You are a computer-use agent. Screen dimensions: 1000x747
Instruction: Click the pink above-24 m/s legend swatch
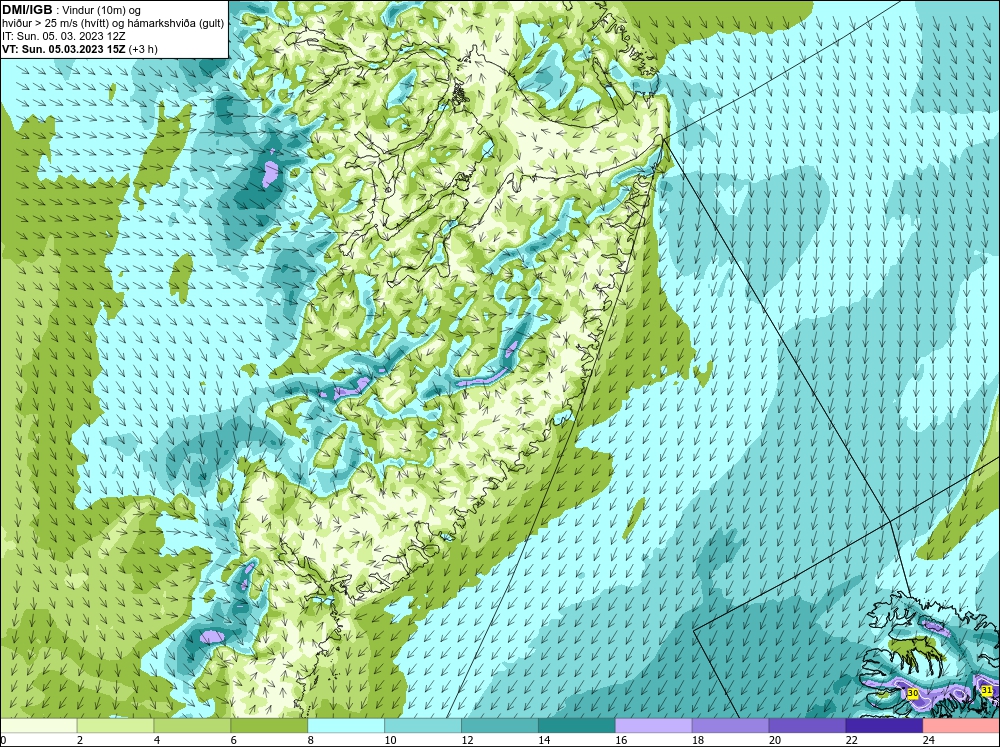click(961, 726)
